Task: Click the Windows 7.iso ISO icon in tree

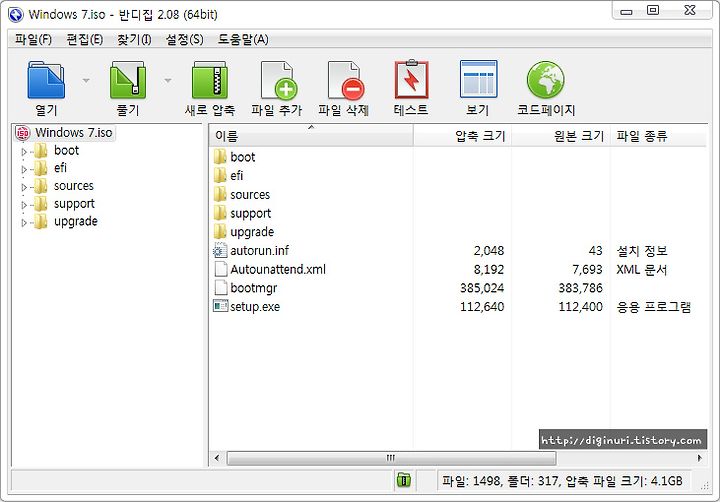Action: click(22, 133)
